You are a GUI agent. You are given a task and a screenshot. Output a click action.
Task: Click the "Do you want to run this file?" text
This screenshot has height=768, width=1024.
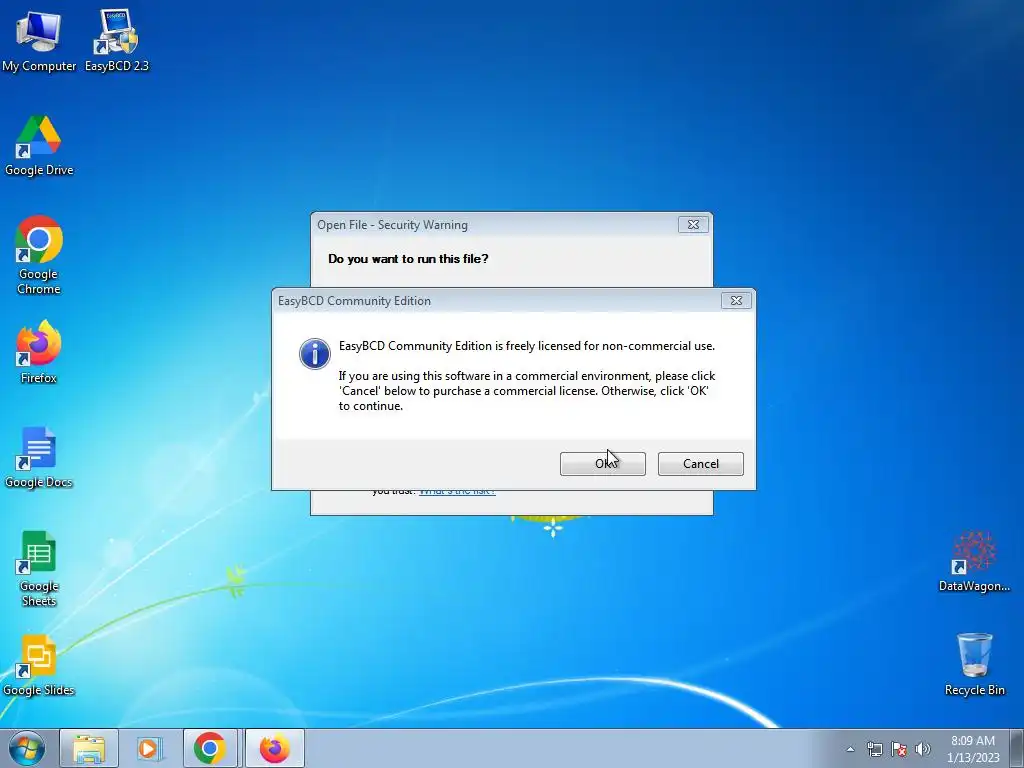click(x=408, y=259)
